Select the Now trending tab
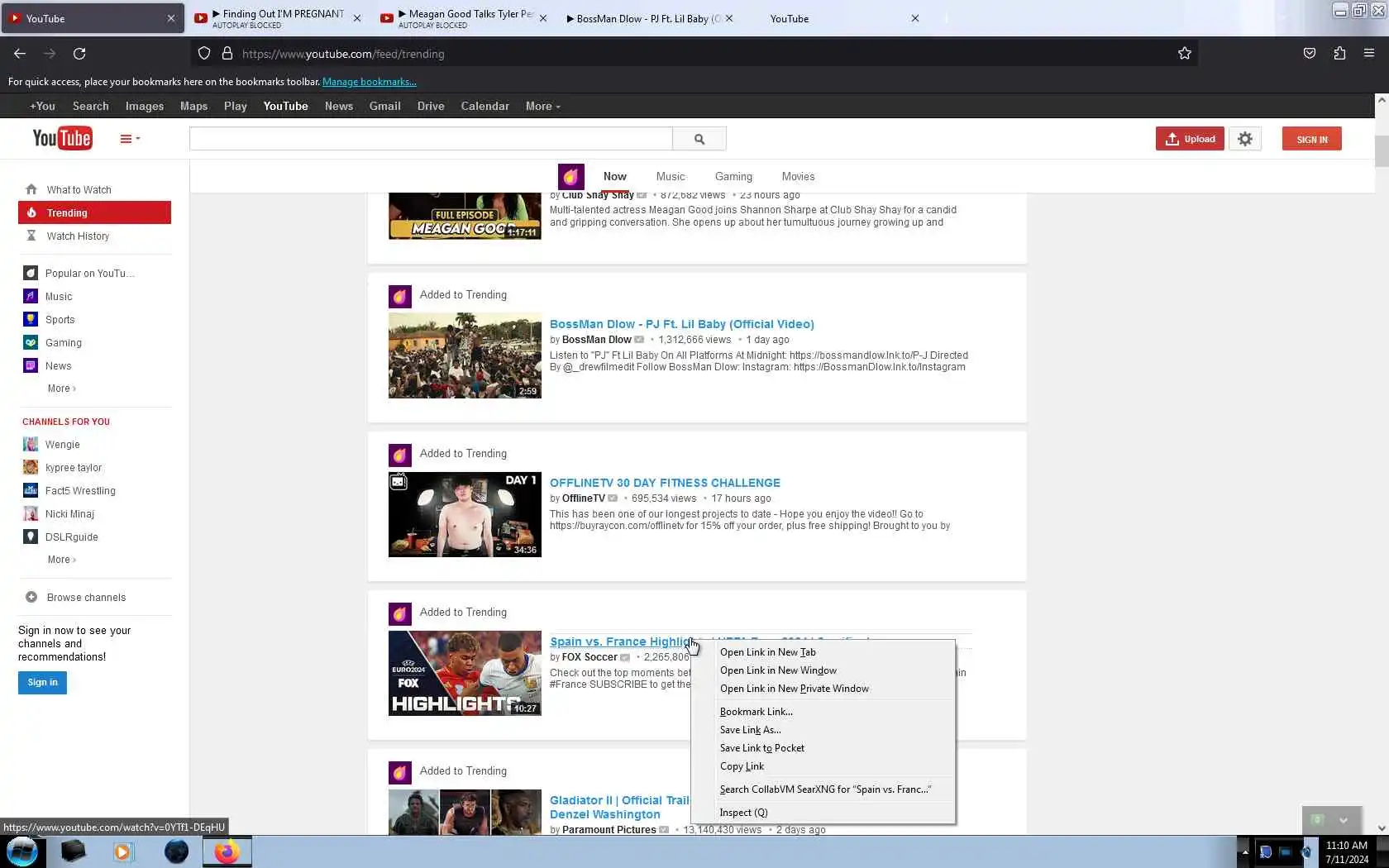This screenshot has width=1389, height=868. tap(615, 177)
